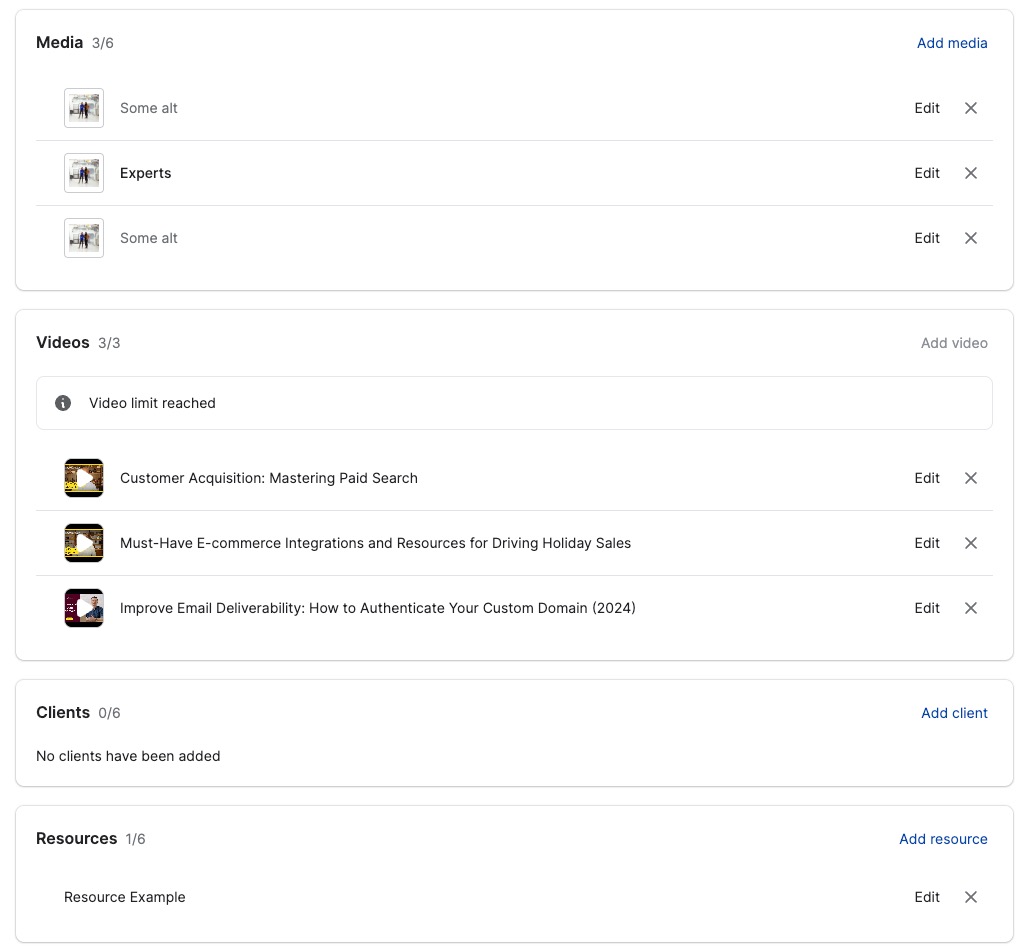Delete the Resource Example entry
Image resolution: width=1020 pixels, height=951 pixels.
(x=970, y=897)
